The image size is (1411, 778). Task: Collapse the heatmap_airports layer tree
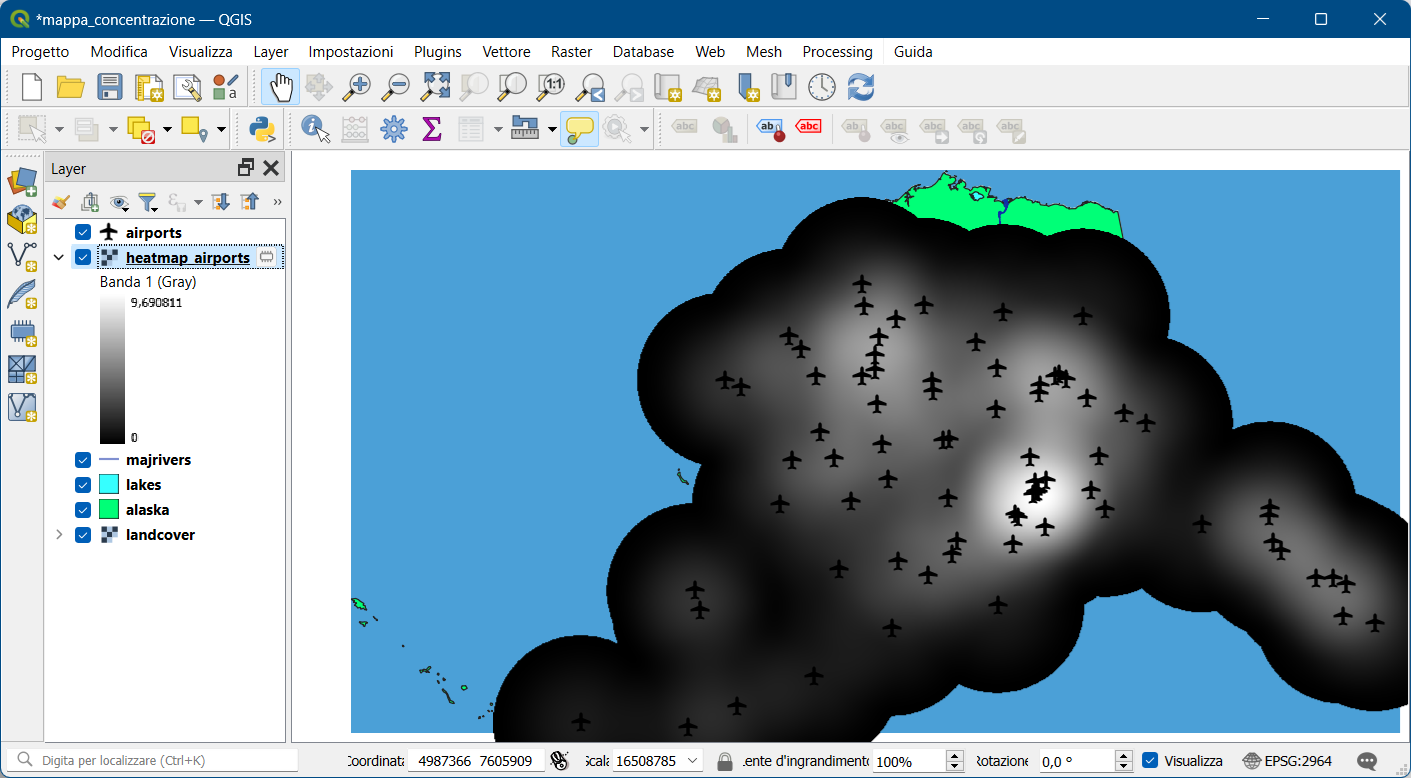(58, 258)
